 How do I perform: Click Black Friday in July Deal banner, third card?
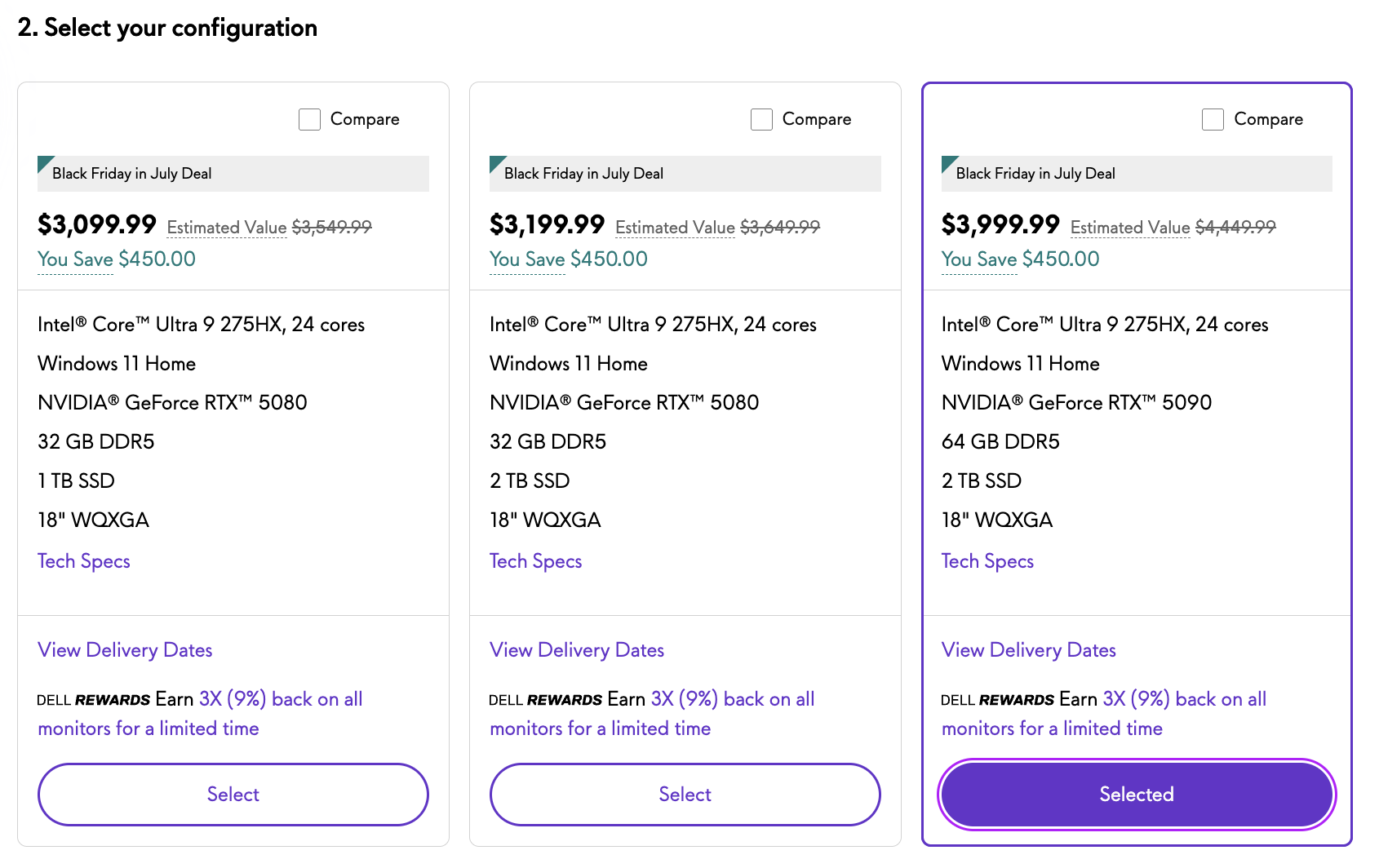pos(1035,174)
